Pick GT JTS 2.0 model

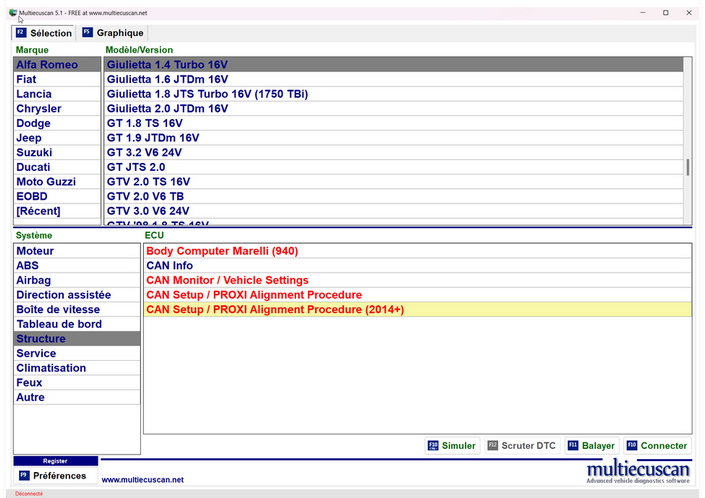pos(394,167)
